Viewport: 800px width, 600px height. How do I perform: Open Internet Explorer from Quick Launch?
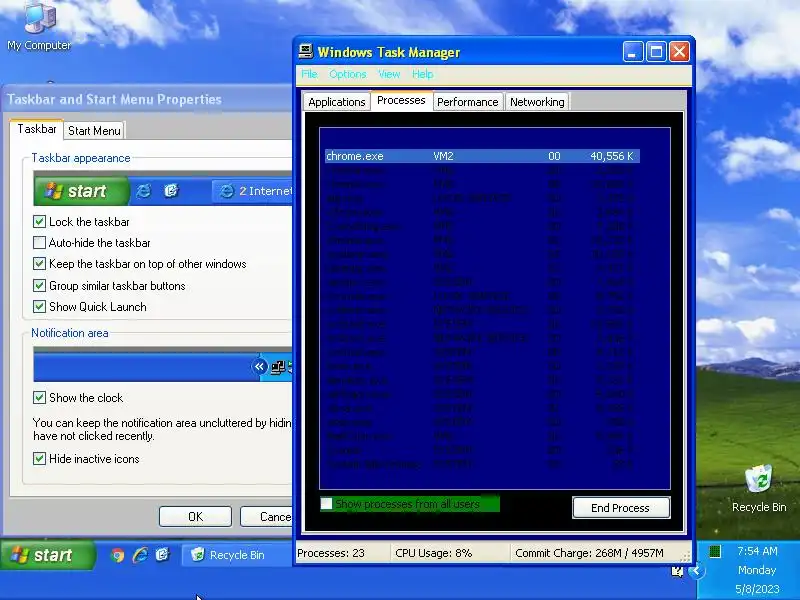(140, 555)
